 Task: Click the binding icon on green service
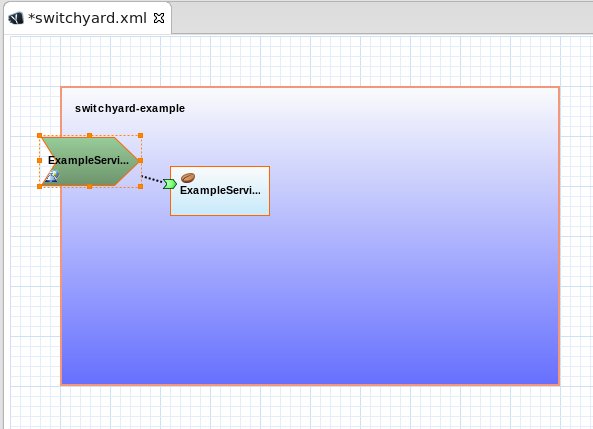pyautogui.click(x=52, y=176)
